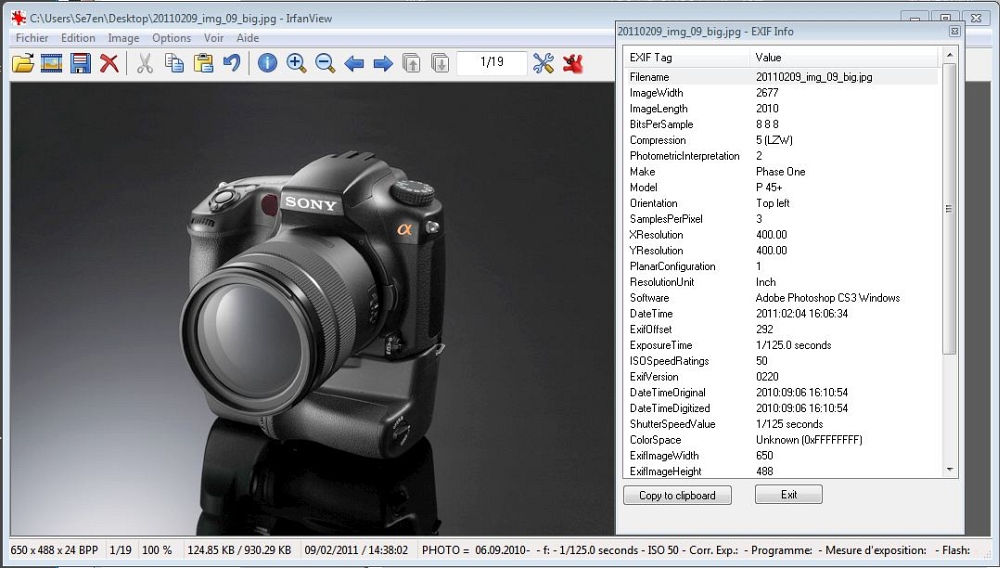1000x568 pixels.
Task: Open the Voir menu
Action: [x=214, y=38]
